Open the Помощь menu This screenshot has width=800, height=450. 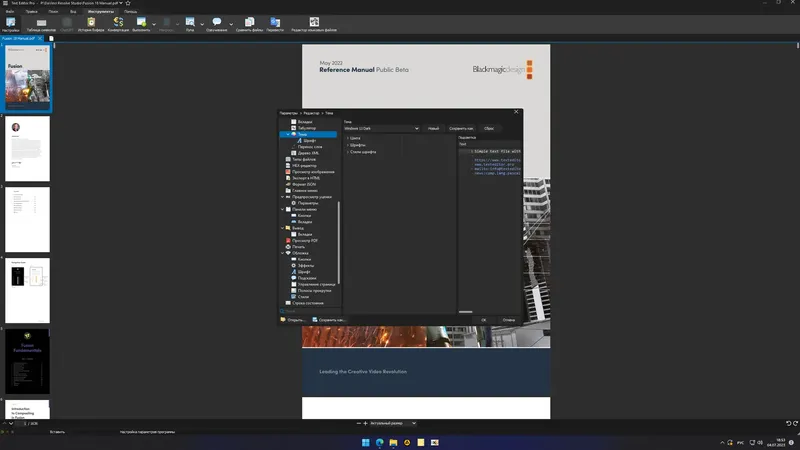131,11
